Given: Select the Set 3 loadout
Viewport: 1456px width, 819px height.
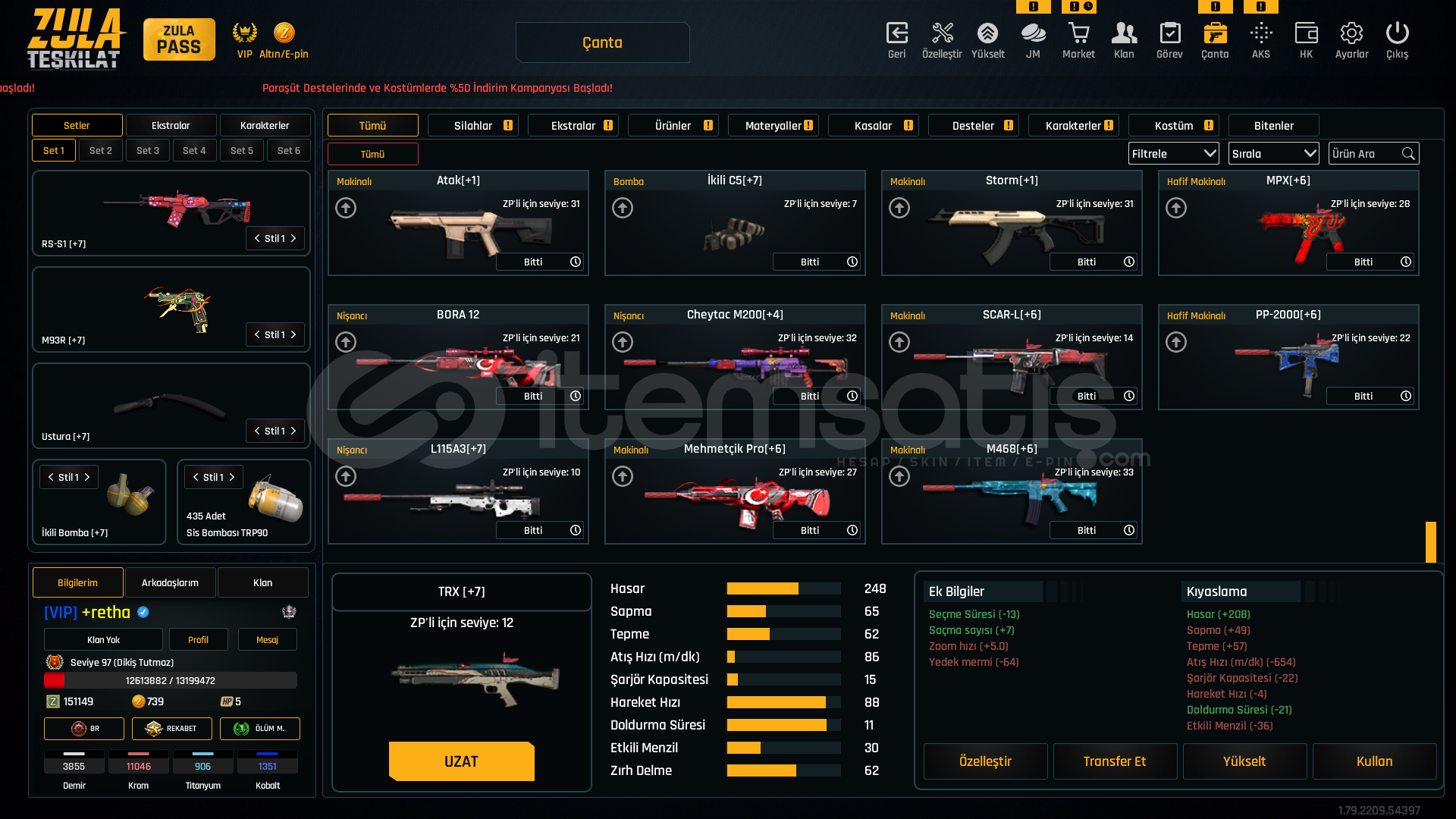Looking at the screenshot, I should pyautogui.click(x=148, y=151).
